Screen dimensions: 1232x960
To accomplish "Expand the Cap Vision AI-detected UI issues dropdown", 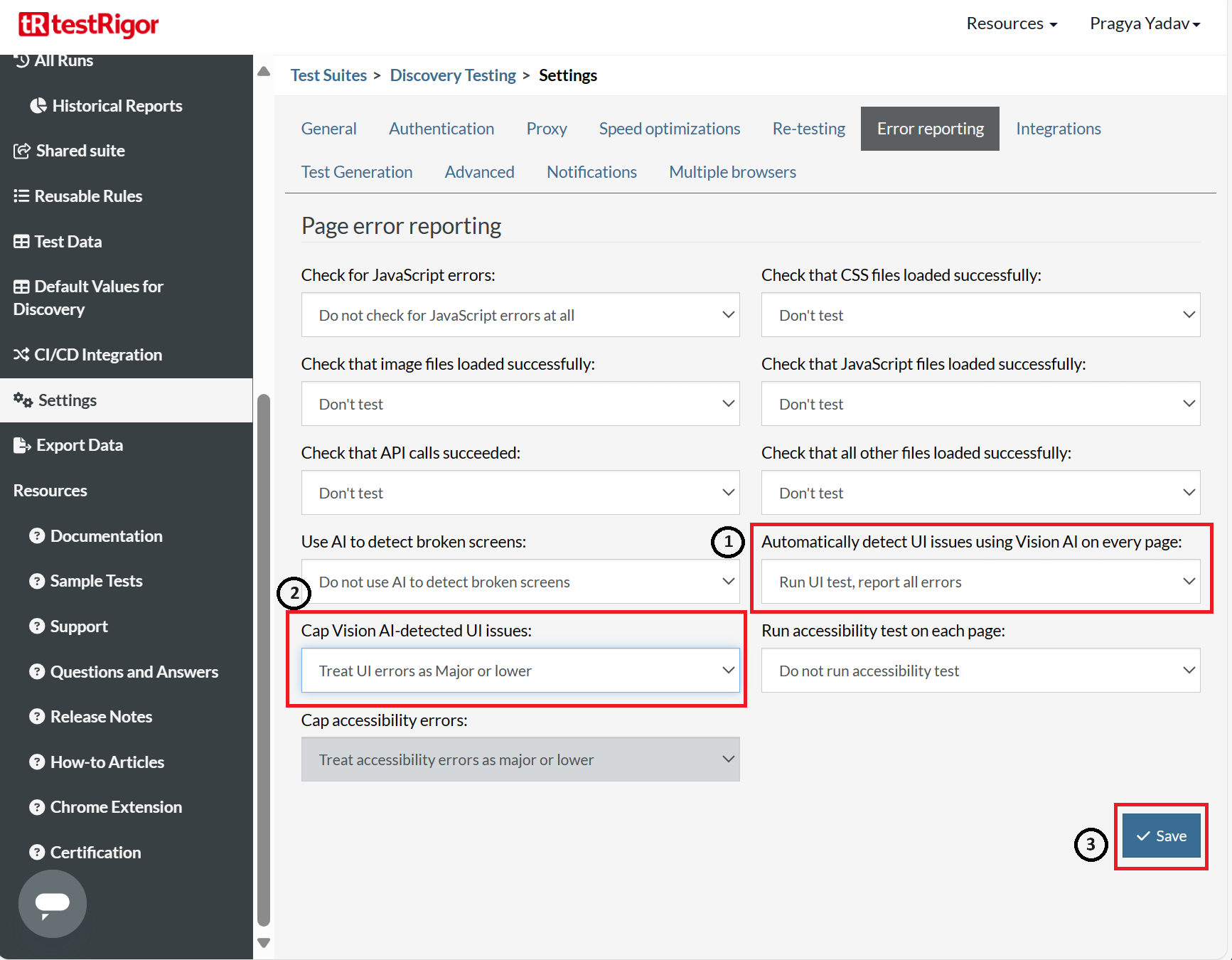I will pyautogui.click(x=520, y=671).
